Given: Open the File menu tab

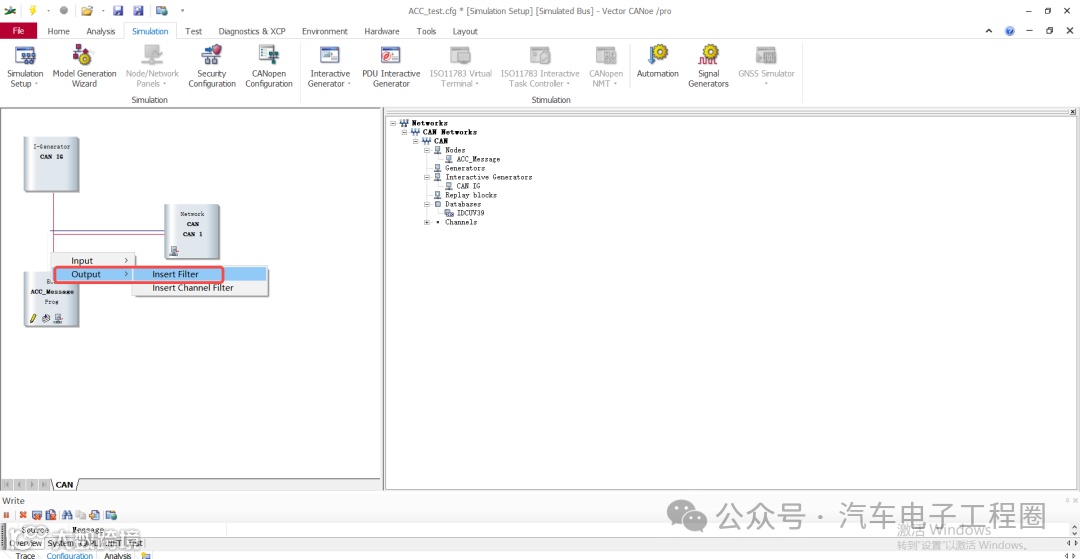Looking at the screenshot, I should (x=19, y=31).
